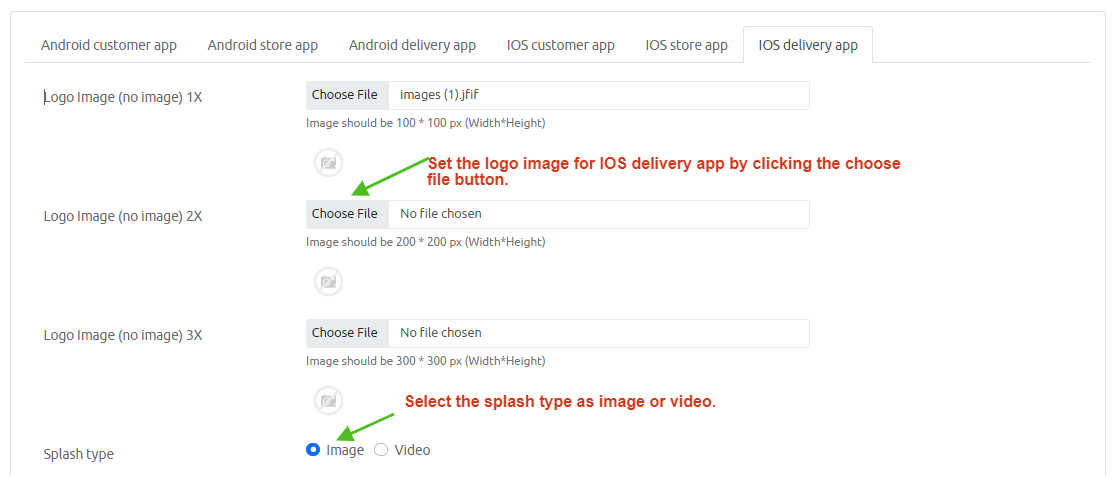Image resolution: width=1115 pixels, height=477 pixels.
Task: Select the IOS delivery app tab
Action: [808, 45]
